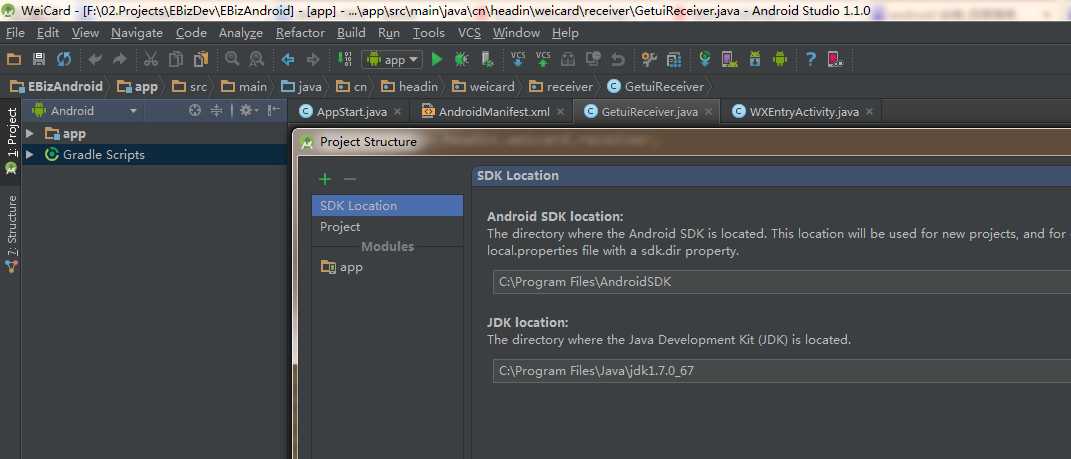Click the Help question mark icon
Viewport: 1071px width, 459px height.
[811, 60]
